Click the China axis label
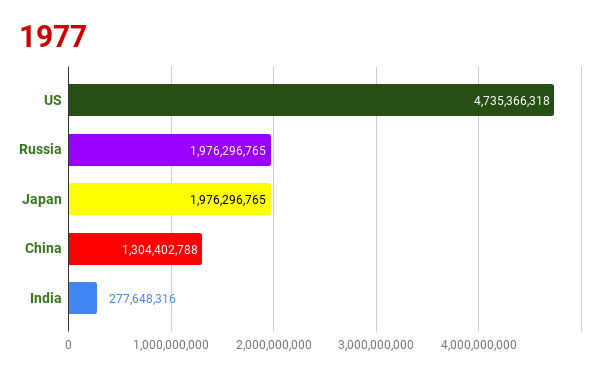 (43, 248)
